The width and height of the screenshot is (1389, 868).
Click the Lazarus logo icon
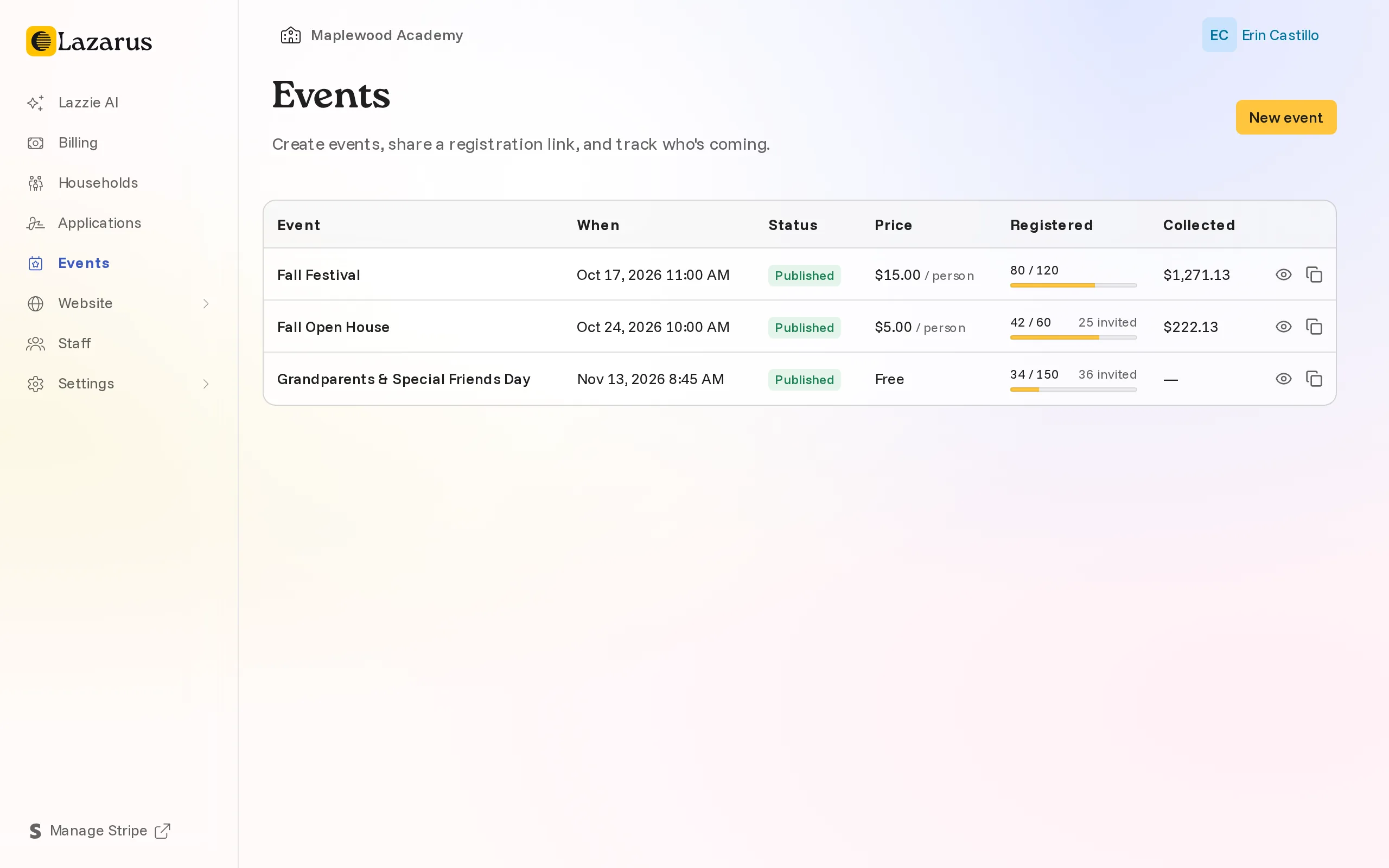[x=41, y=41]
